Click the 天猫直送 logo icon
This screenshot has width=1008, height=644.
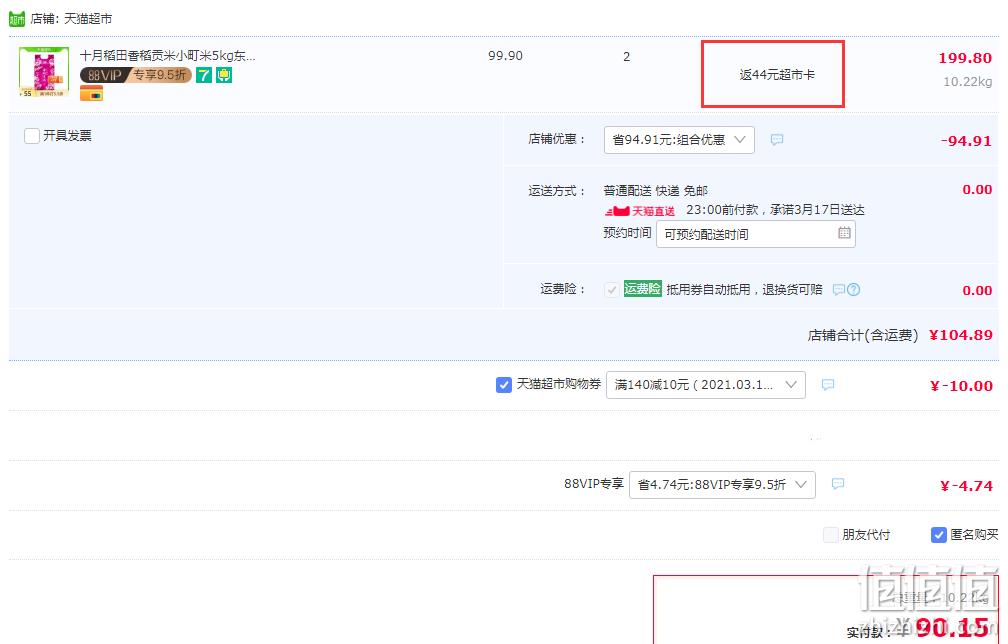640,211
